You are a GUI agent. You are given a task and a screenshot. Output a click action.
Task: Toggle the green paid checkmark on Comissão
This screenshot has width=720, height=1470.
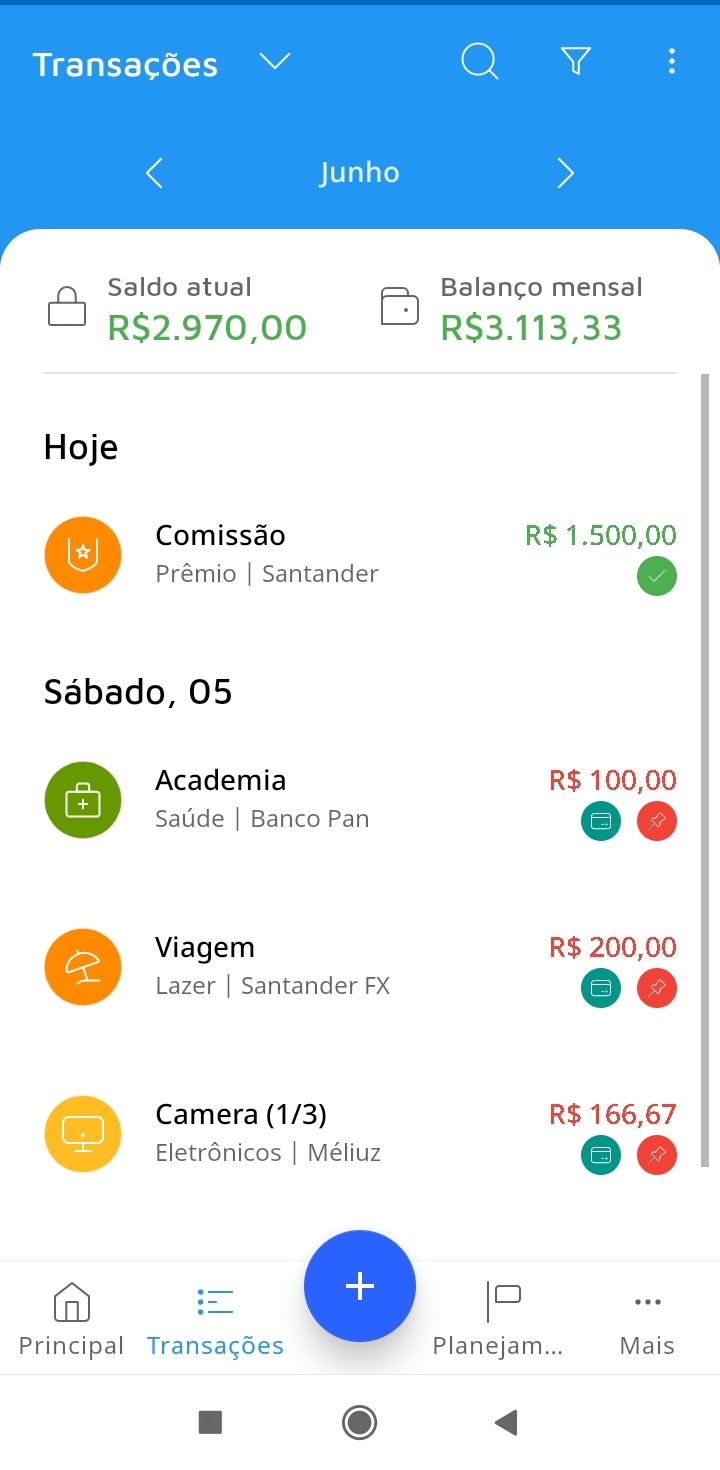coord(657,576)
